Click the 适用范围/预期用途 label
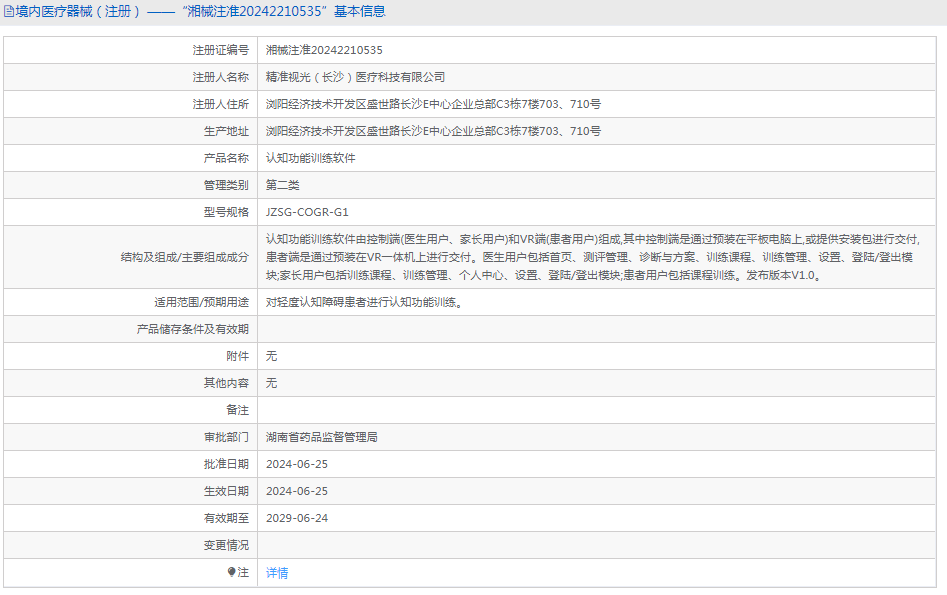The height and width of the screenshot is (595, 947). (x=201, y=302)
